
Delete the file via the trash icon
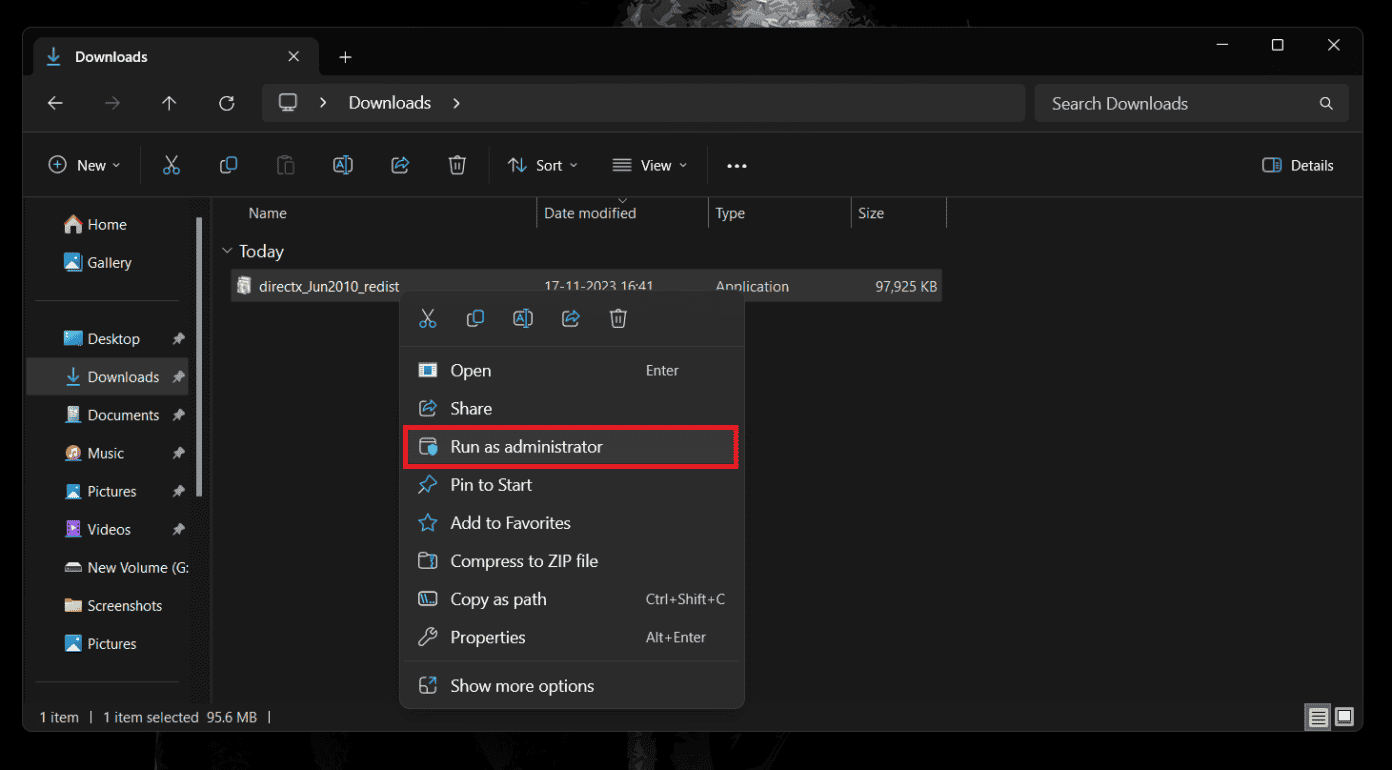pos(457,165)
